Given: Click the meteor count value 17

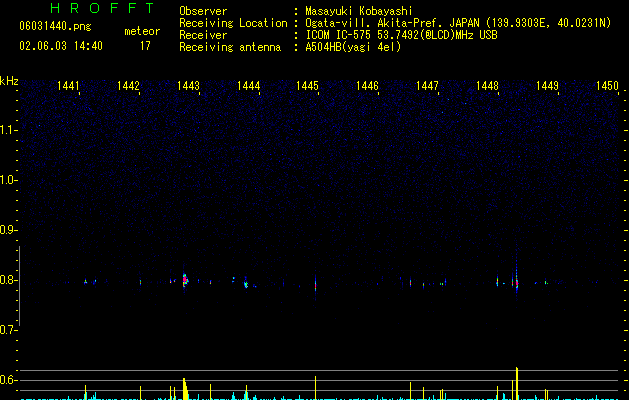Looking at the screenshot, I should [145, 46].
